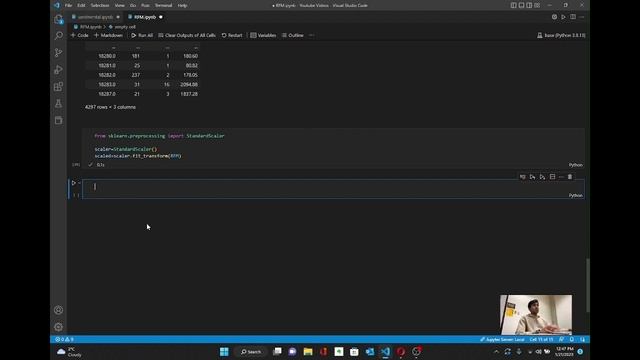Close the RFM.ipynb tab via its unsaved dot
Screen dimensions: 640x360
click(x=161, y=17)
